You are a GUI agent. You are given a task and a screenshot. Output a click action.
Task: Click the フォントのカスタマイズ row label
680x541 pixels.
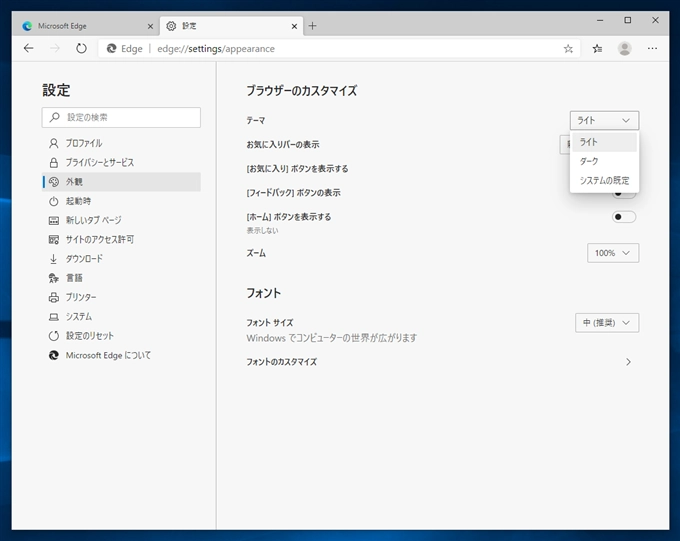coord(282,362)
